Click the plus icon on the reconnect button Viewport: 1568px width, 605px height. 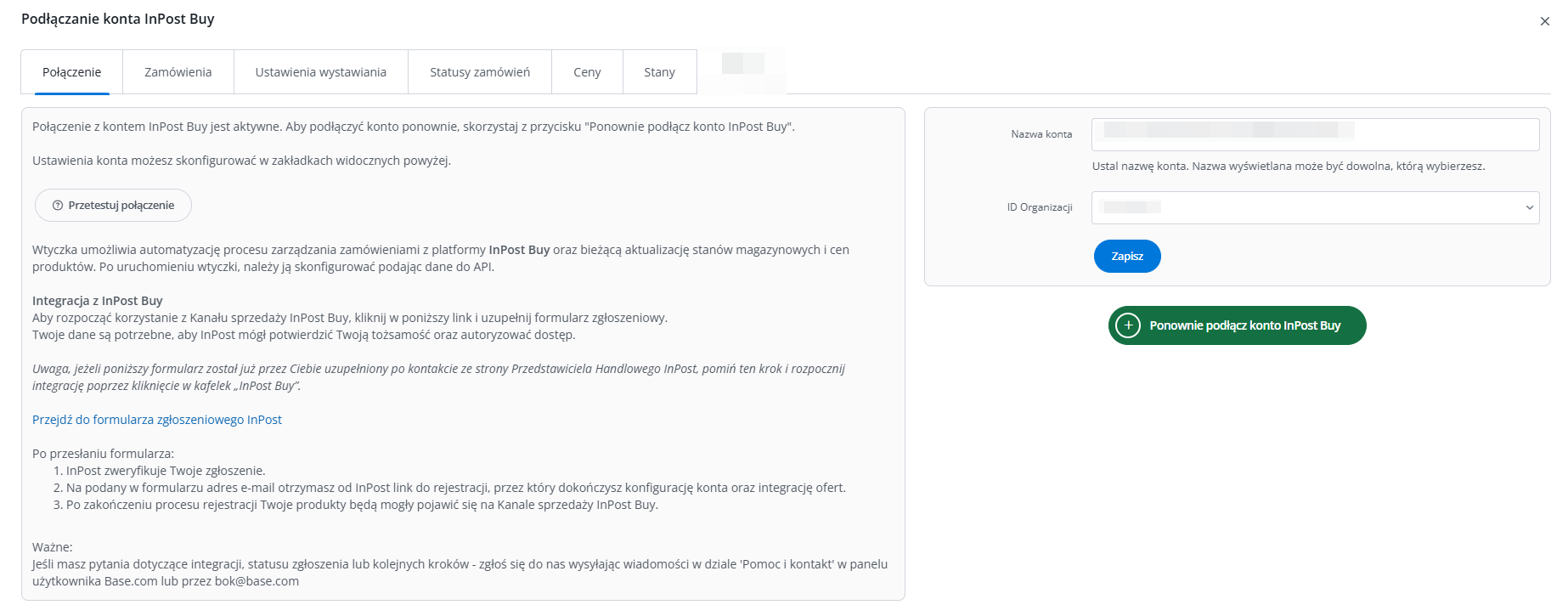(x=1128, y=325)
